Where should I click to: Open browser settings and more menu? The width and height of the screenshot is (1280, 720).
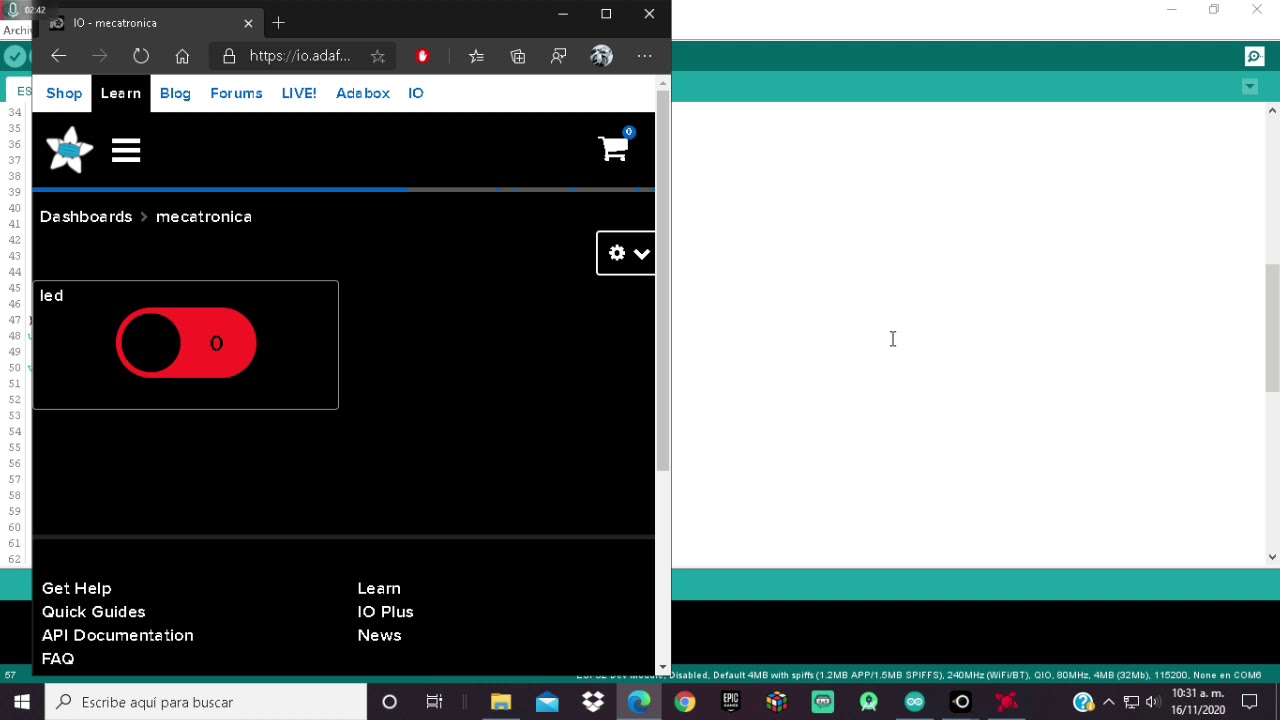click(x=644, y=56)
